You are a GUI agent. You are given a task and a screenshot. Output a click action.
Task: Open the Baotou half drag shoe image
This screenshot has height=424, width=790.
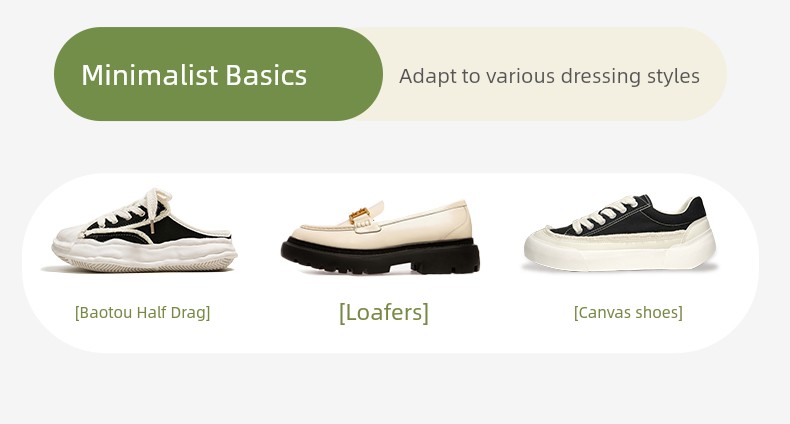click(141, 230)
